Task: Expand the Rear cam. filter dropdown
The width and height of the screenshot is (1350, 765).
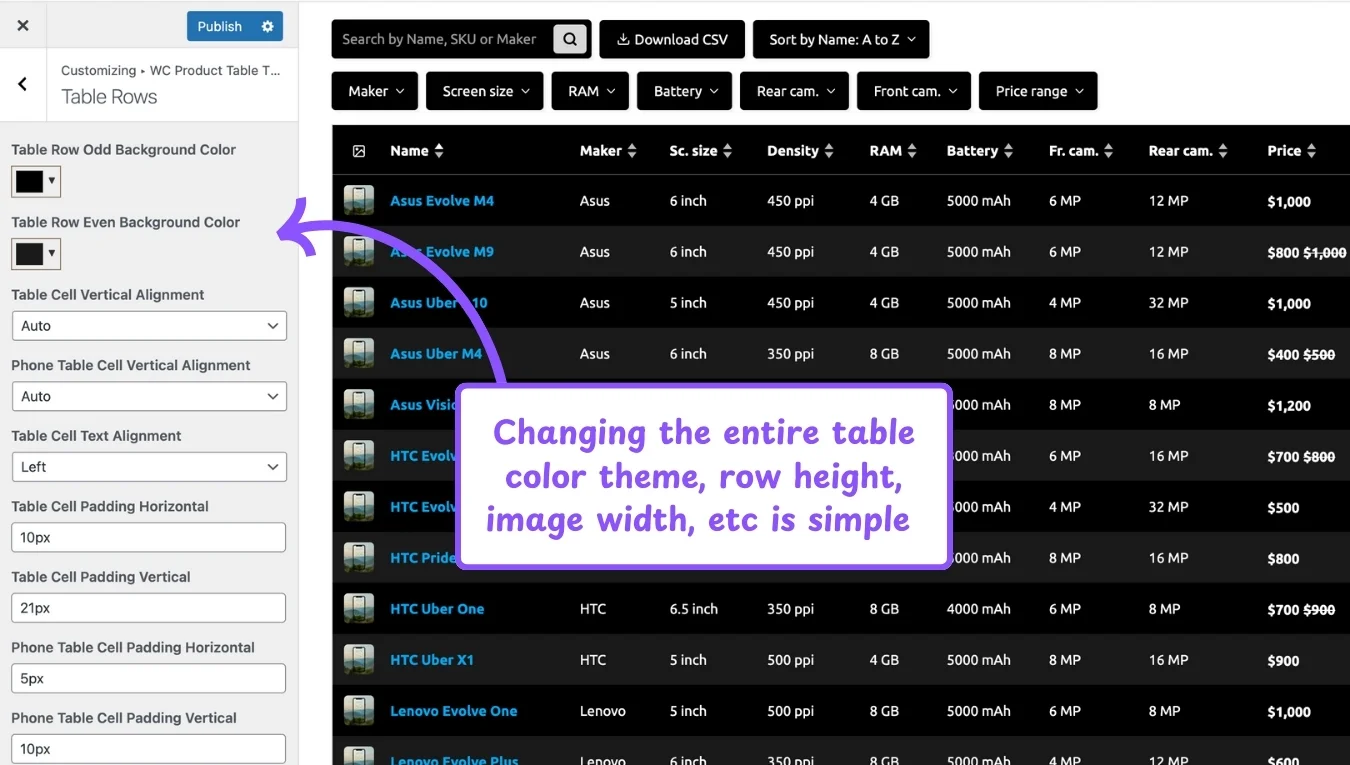Action: 794,91
